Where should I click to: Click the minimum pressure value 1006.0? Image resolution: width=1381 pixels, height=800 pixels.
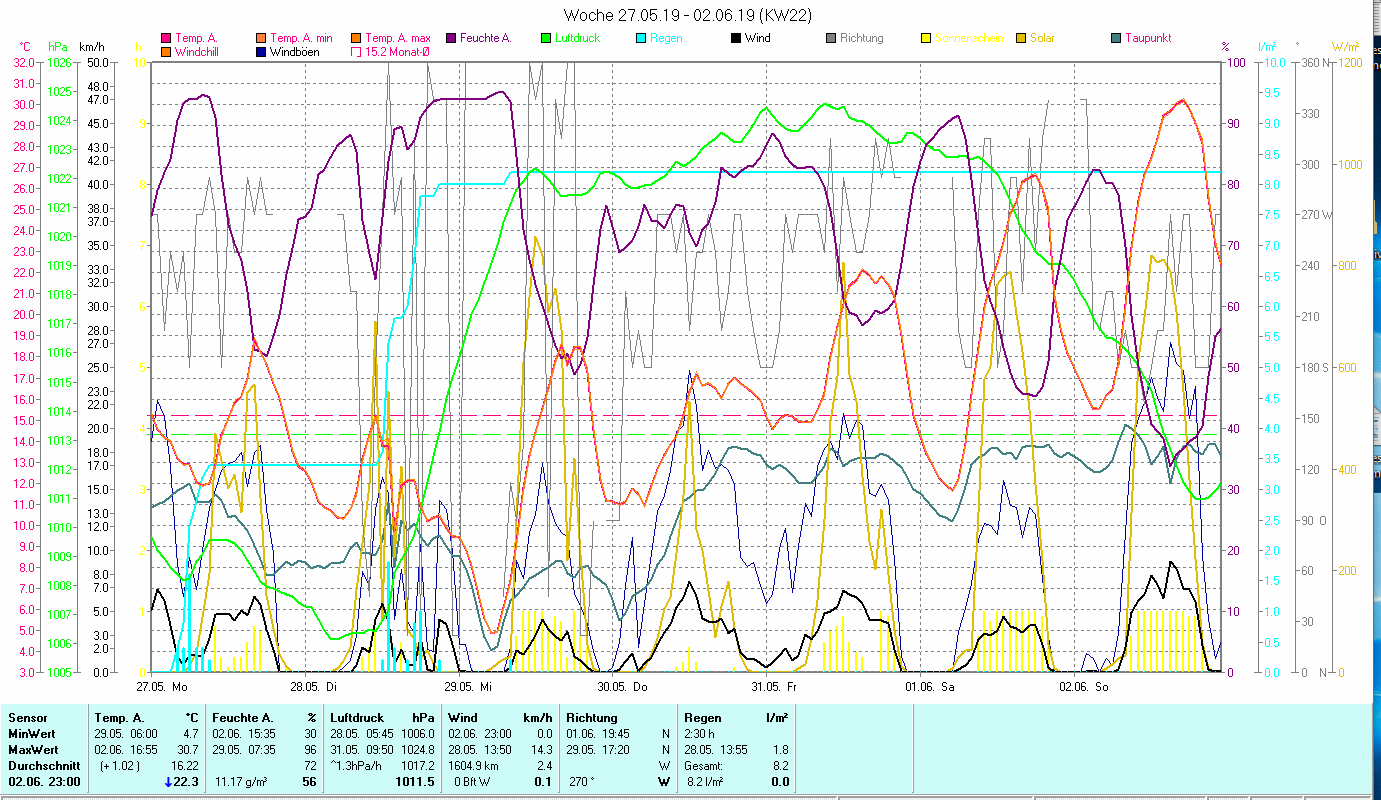(x=417, y=734)
